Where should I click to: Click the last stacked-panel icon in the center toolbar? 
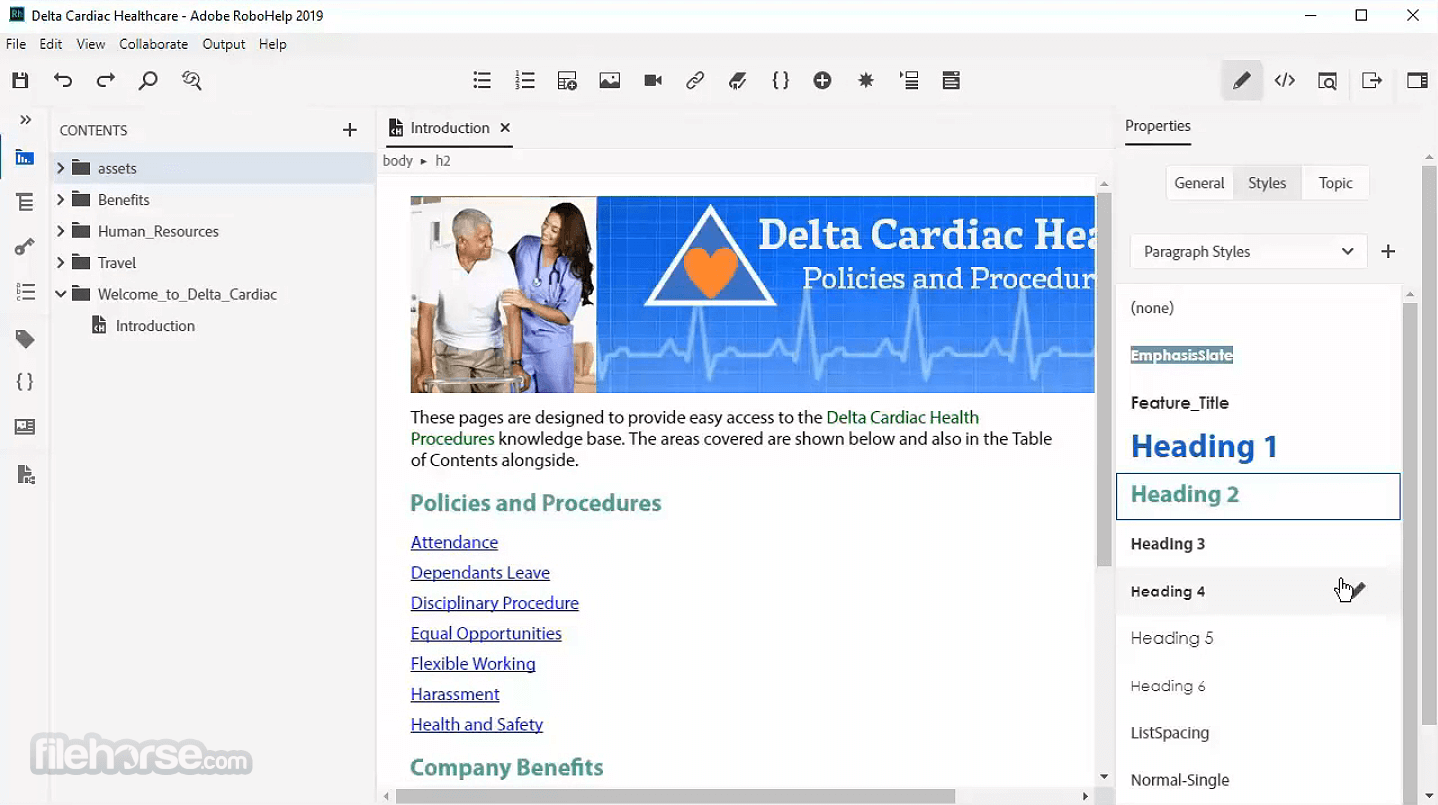(951, 81)
